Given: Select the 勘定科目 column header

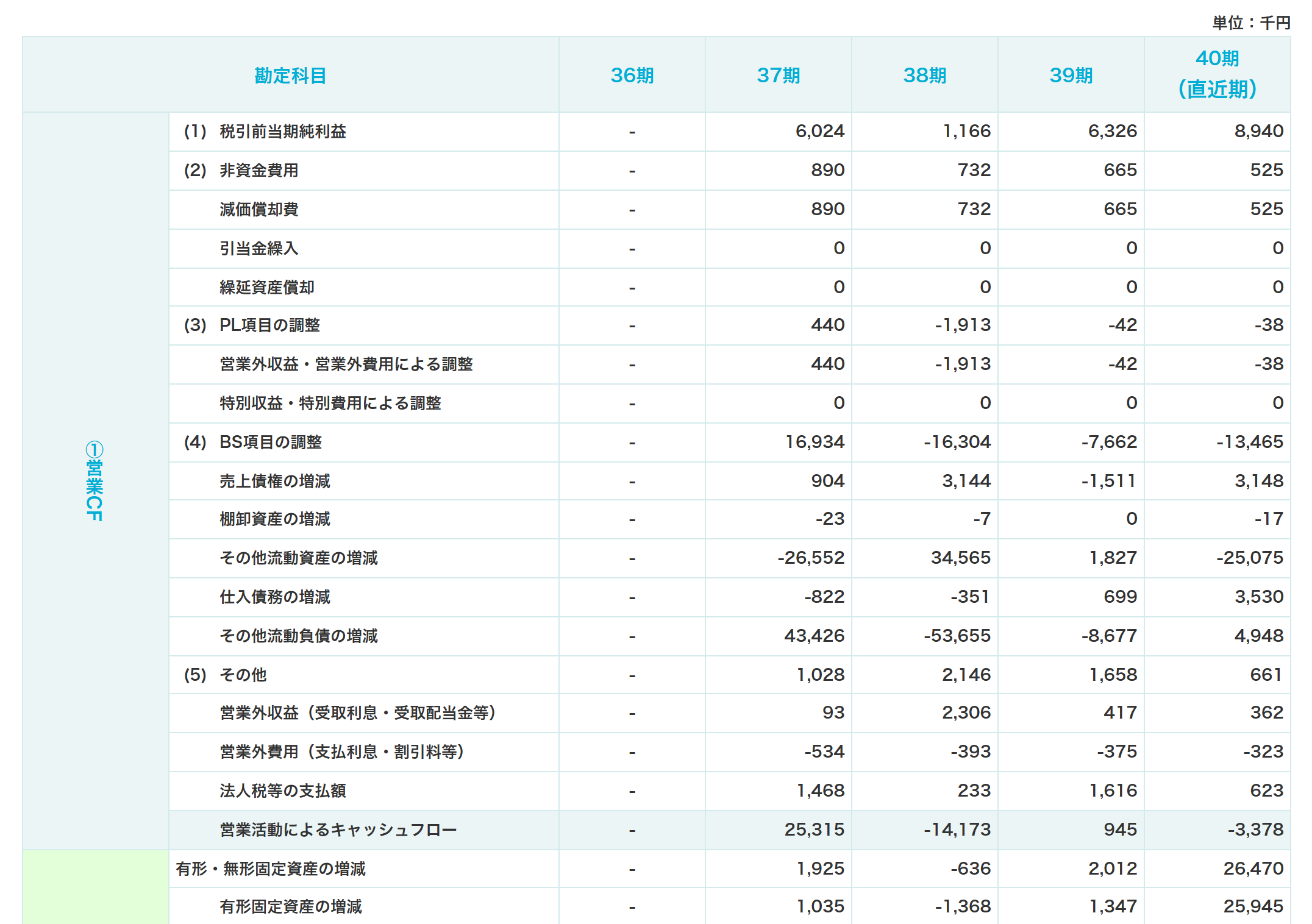Looking at the screenshot, I should pos(290,74).
